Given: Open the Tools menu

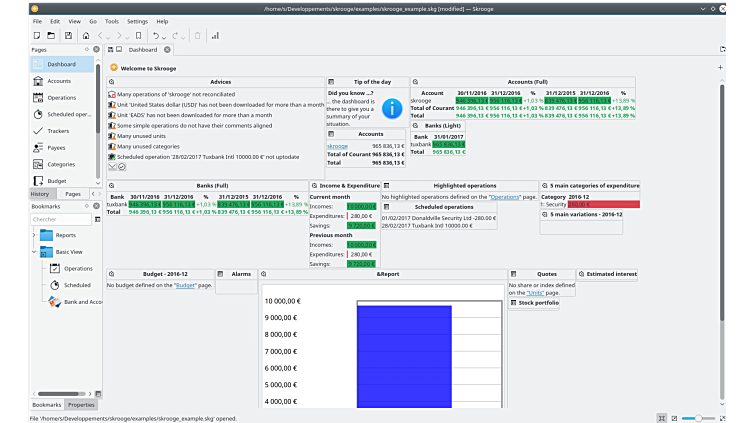Looking at the screenshot, I should (x=111, y=20).
